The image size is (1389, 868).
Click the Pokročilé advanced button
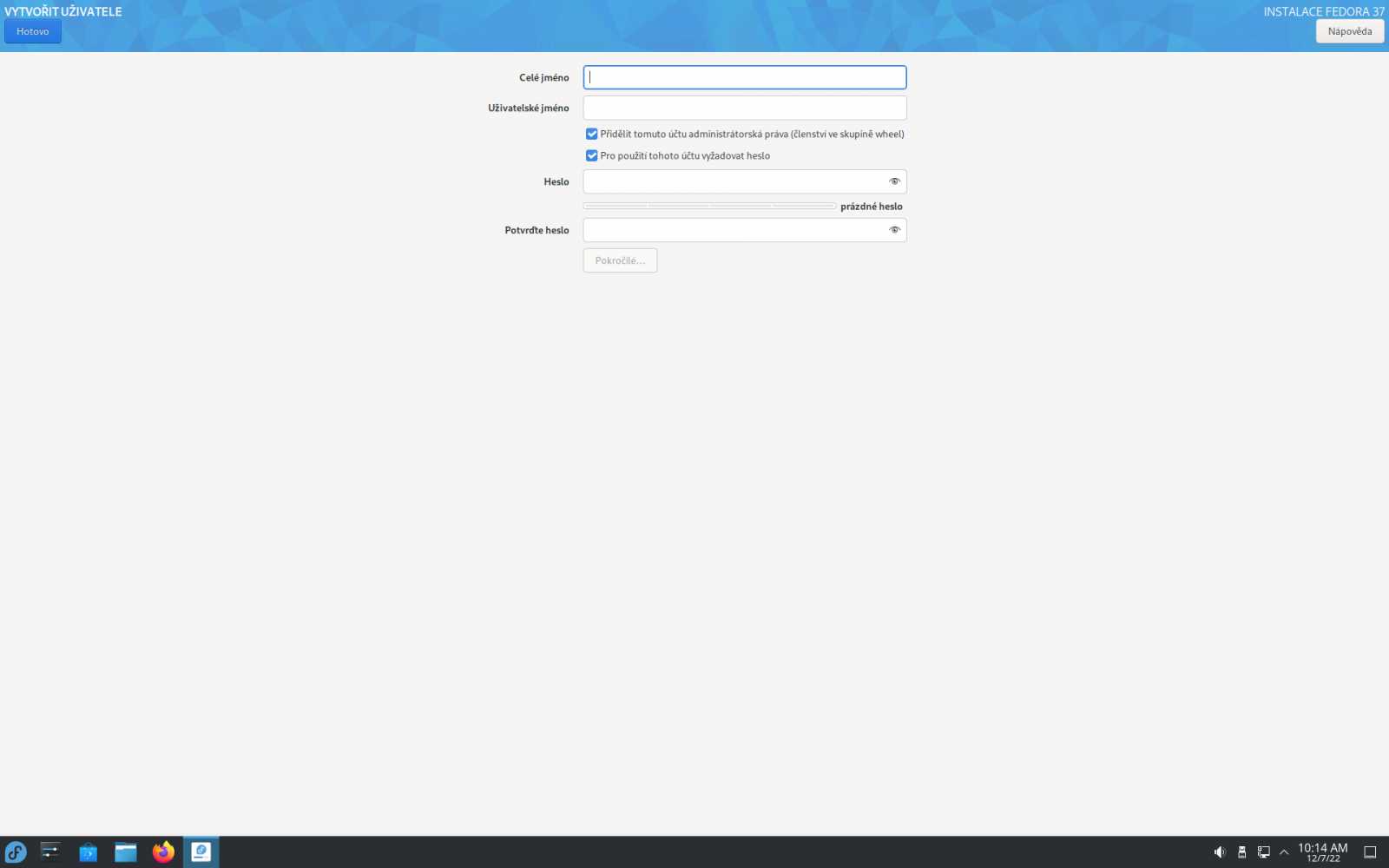pos(620,260)
